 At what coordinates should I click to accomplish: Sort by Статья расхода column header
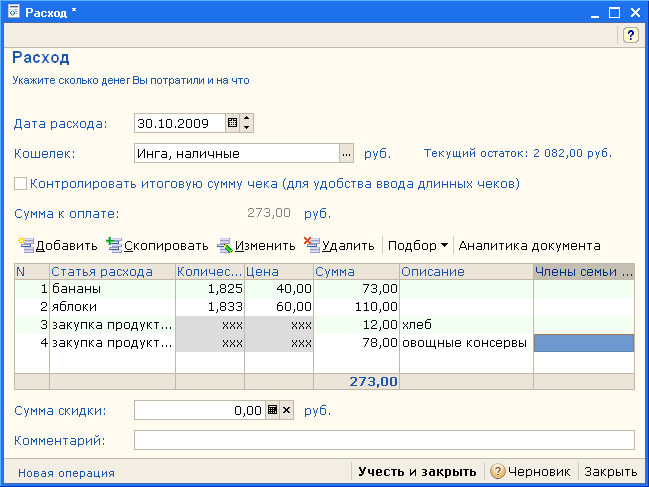point(112,271)
